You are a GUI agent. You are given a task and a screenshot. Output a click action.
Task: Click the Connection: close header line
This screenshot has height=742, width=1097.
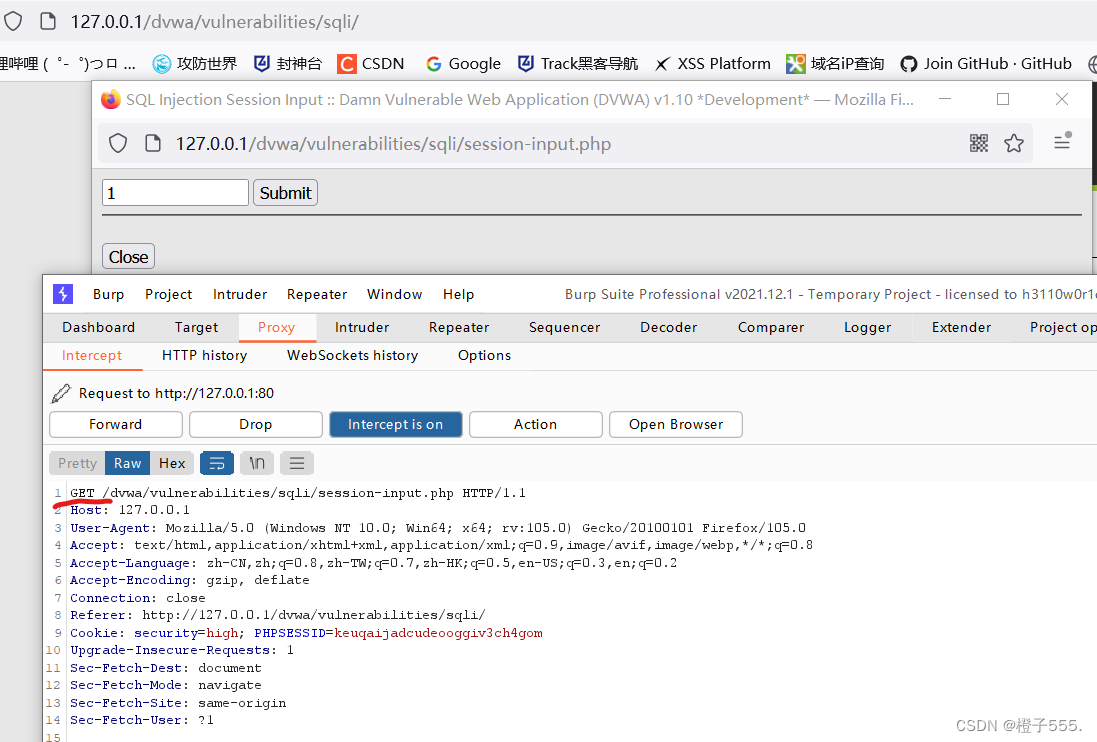(x=137, y=597)
